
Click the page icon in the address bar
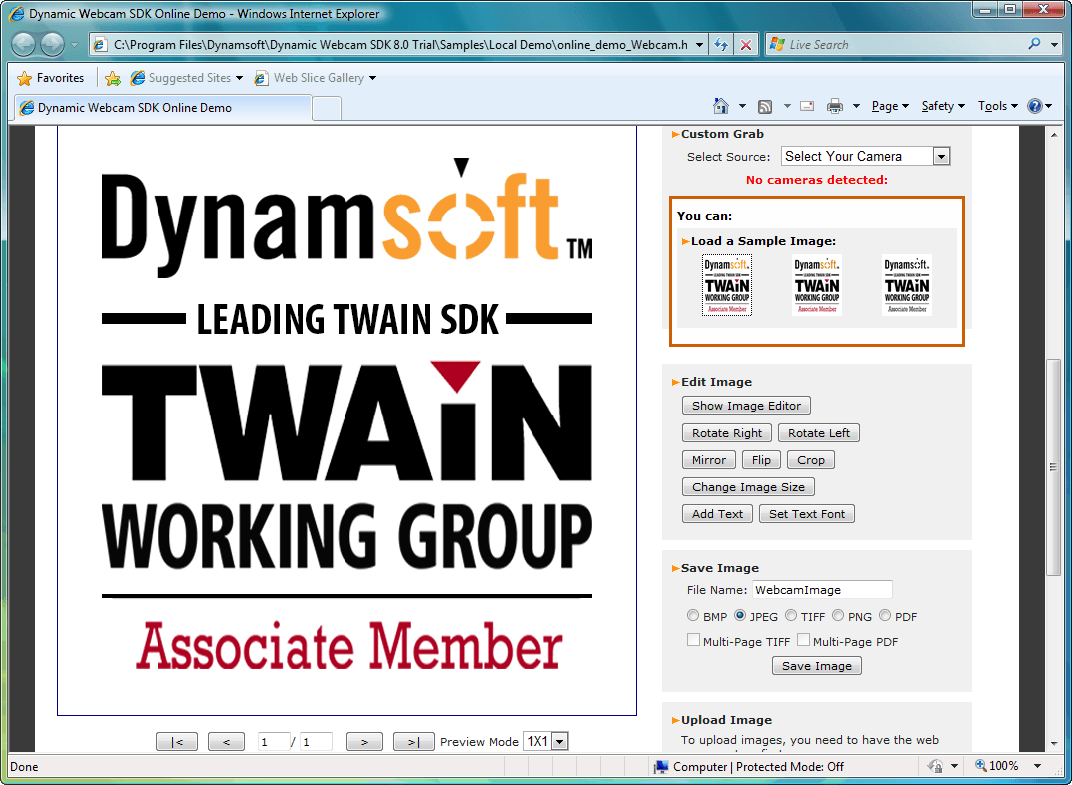pos(100,45)
